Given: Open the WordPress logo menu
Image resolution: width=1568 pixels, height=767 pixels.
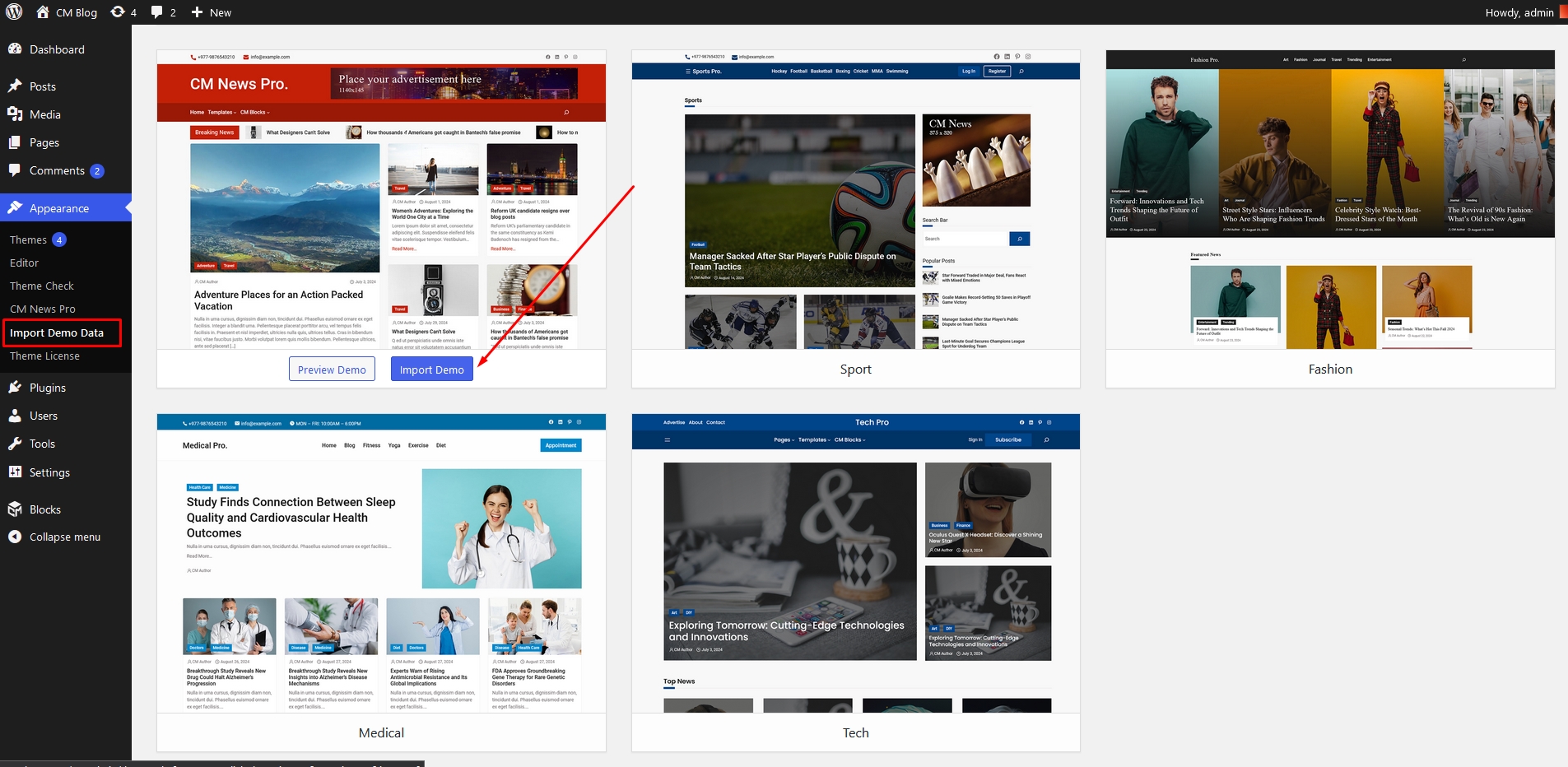Looking at the screenshot, I should (x=14, y=12).
